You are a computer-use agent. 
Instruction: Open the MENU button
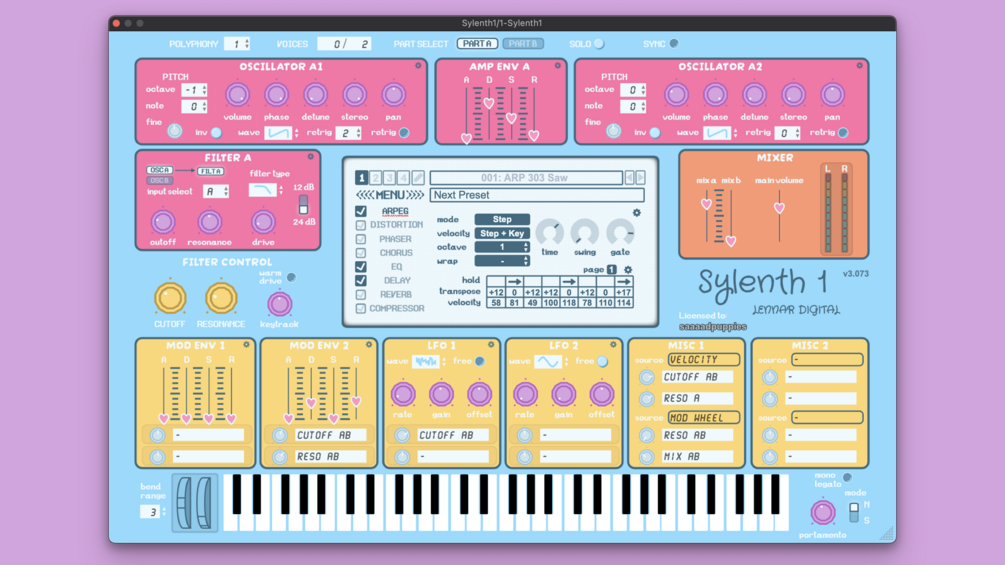(390, 195)
